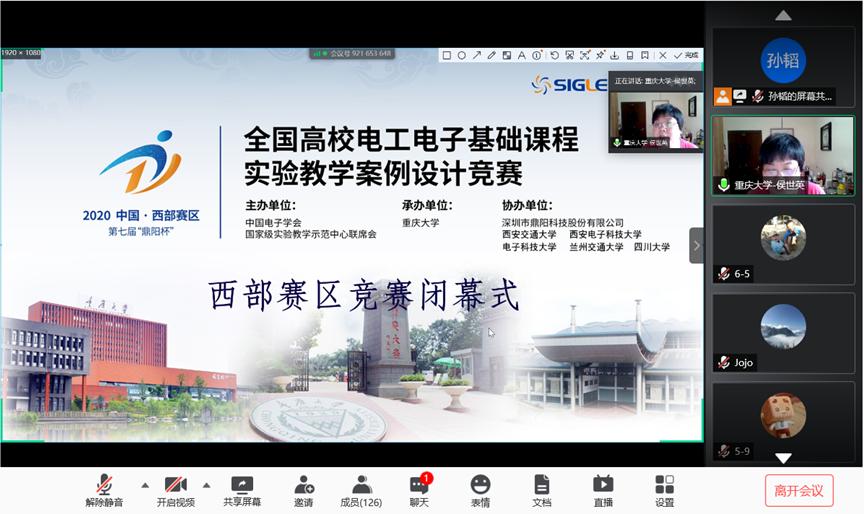
Task: Choose the text (A) annotation tool
Action: coord(521,56)
